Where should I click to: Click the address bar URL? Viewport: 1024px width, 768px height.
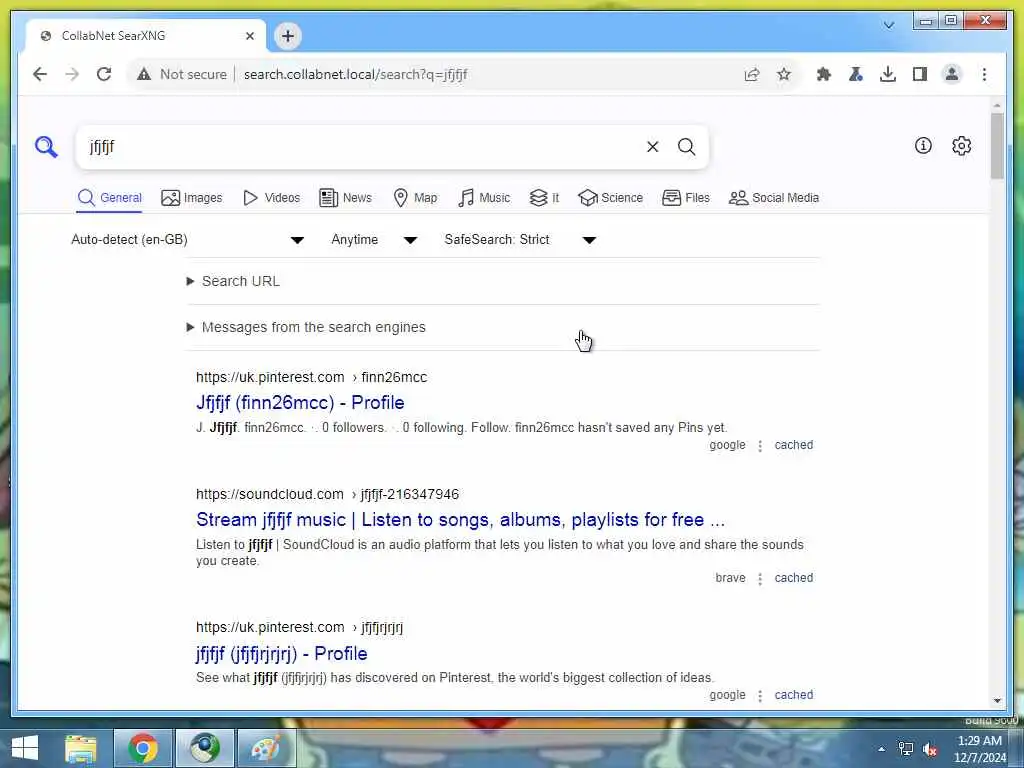coord(355,74)
